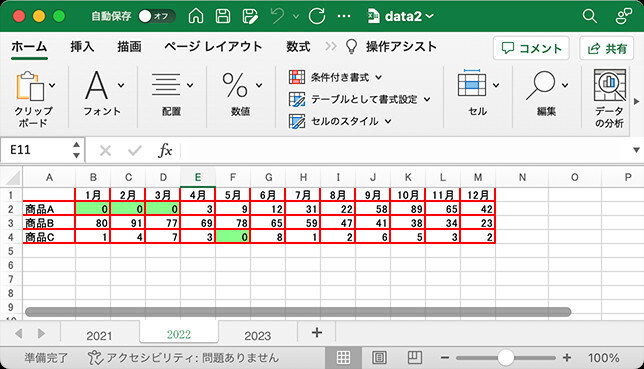Click the 編集 magnifier icon
Viewport: 644px width, 369px height.
(541, 85)
